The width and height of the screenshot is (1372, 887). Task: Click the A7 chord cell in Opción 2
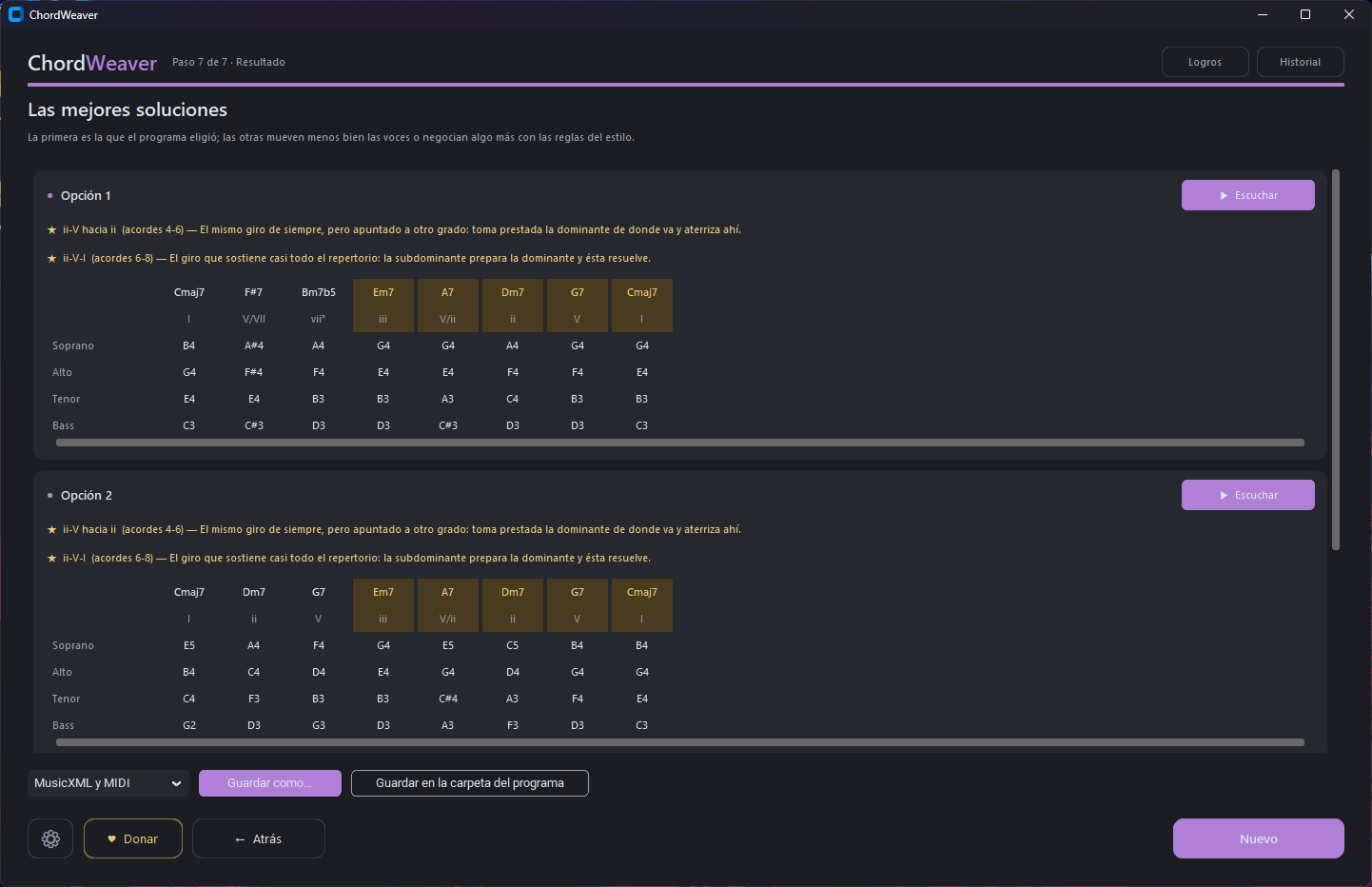(448, 605)
